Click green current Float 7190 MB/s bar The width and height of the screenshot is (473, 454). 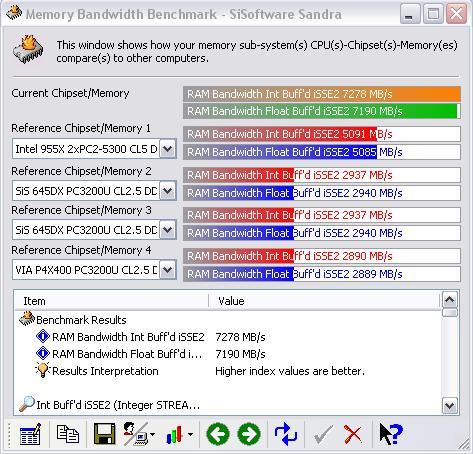322,111
